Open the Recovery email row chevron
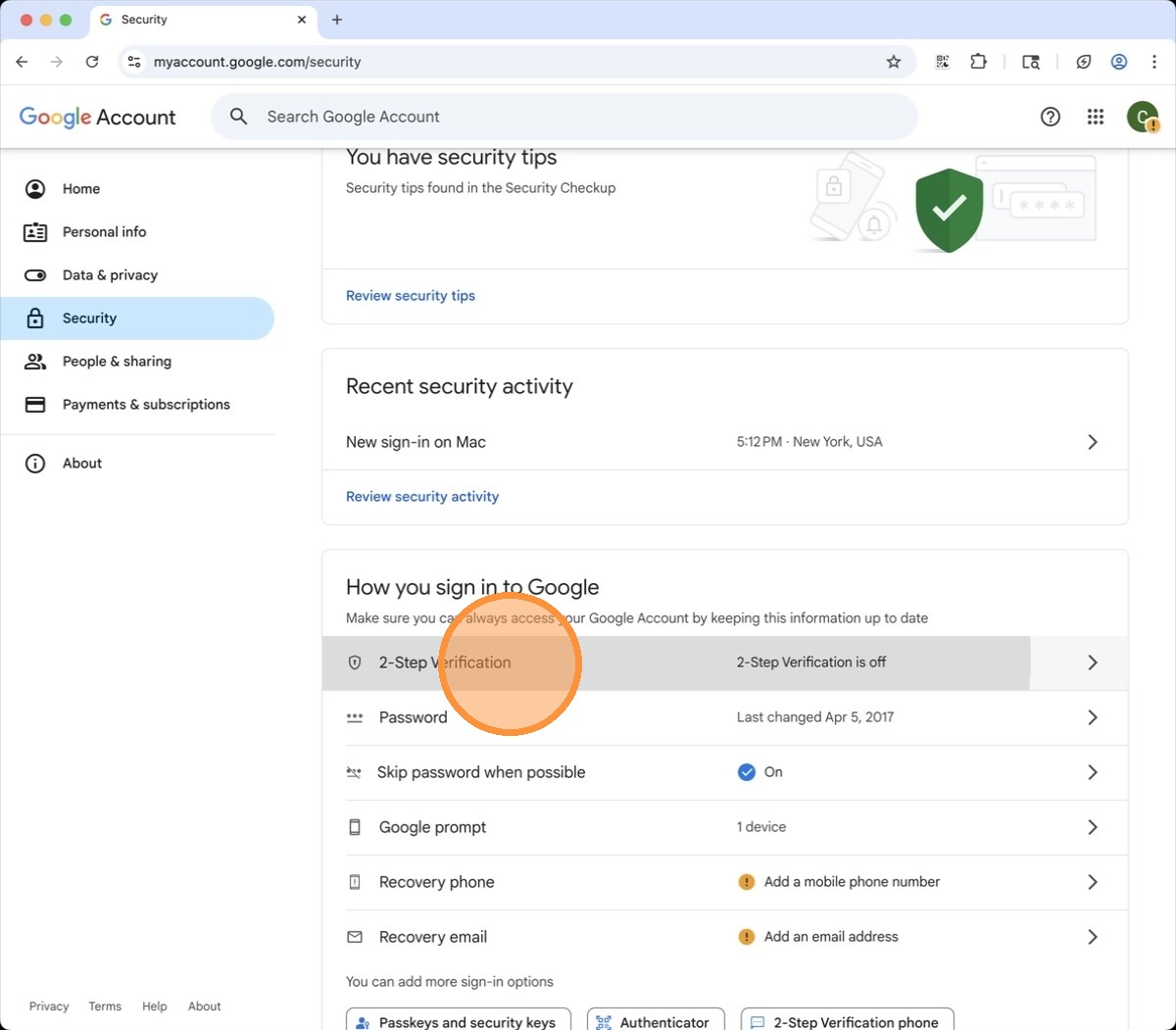 1093,937
